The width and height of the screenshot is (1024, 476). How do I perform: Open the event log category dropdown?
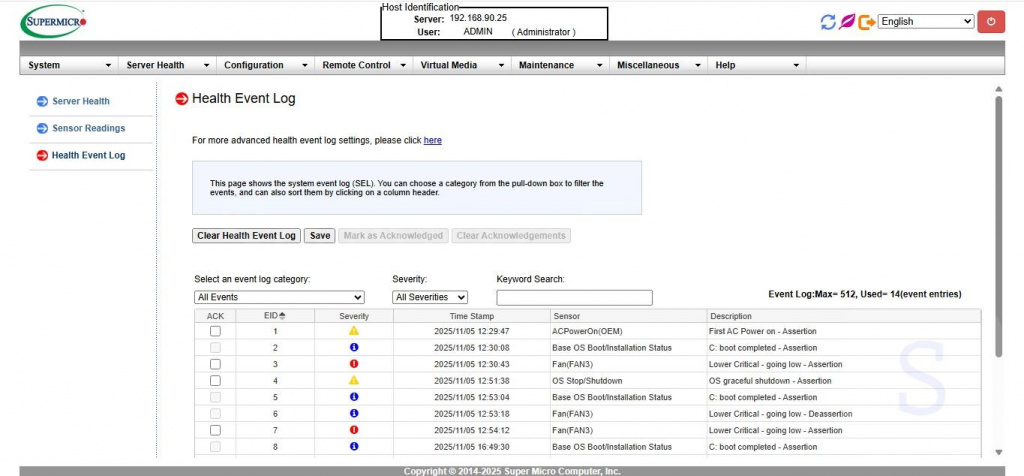[x=279, y=297]
